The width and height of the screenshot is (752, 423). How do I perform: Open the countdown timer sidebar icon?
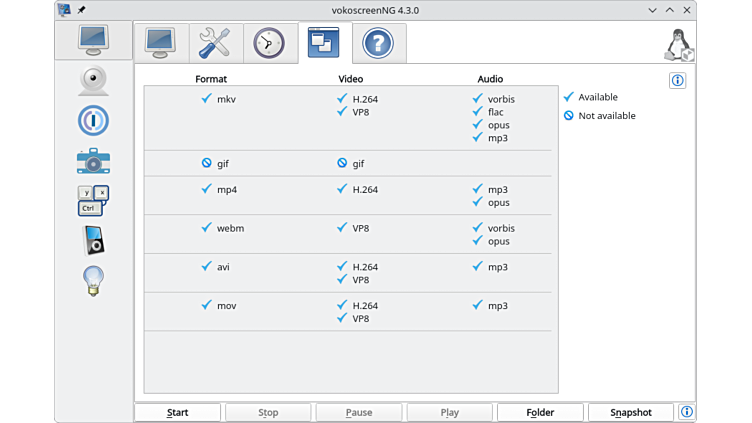tap(93, 121)
